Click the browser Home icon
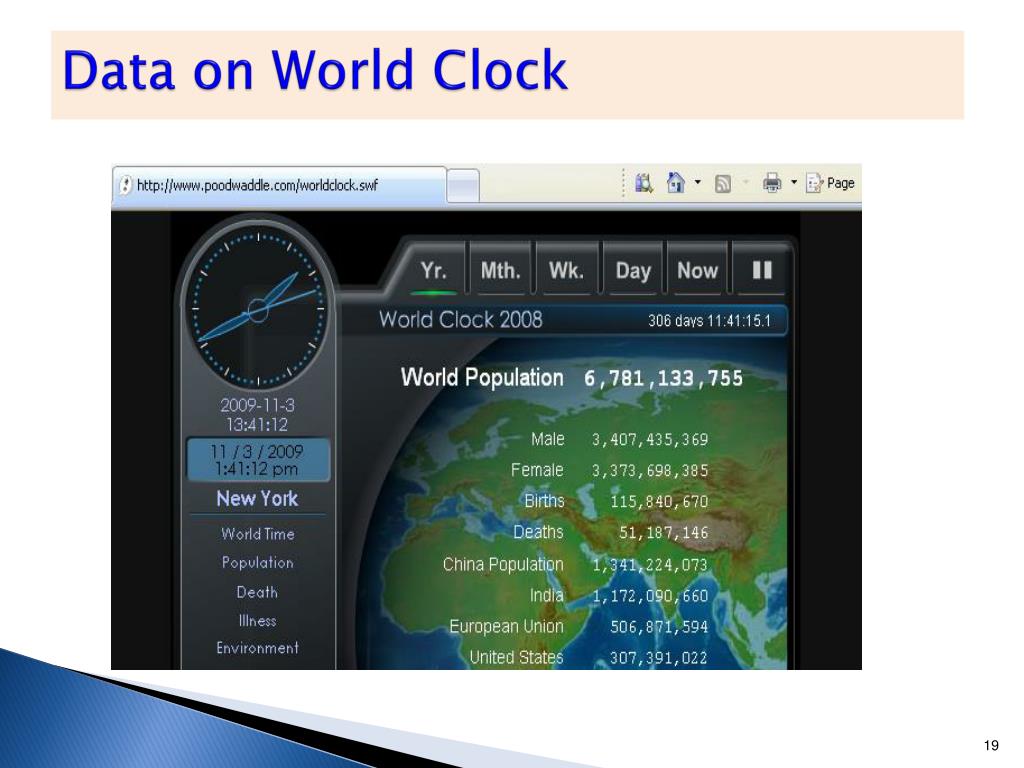This screenshot has height=768, width=1024. (x=675, y=182)
